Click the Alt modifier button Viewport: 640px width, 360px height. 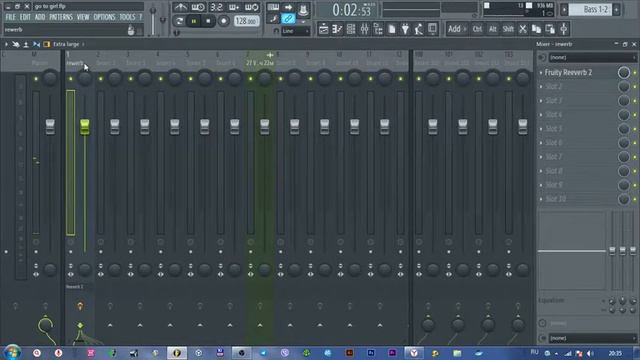[493, 29]
